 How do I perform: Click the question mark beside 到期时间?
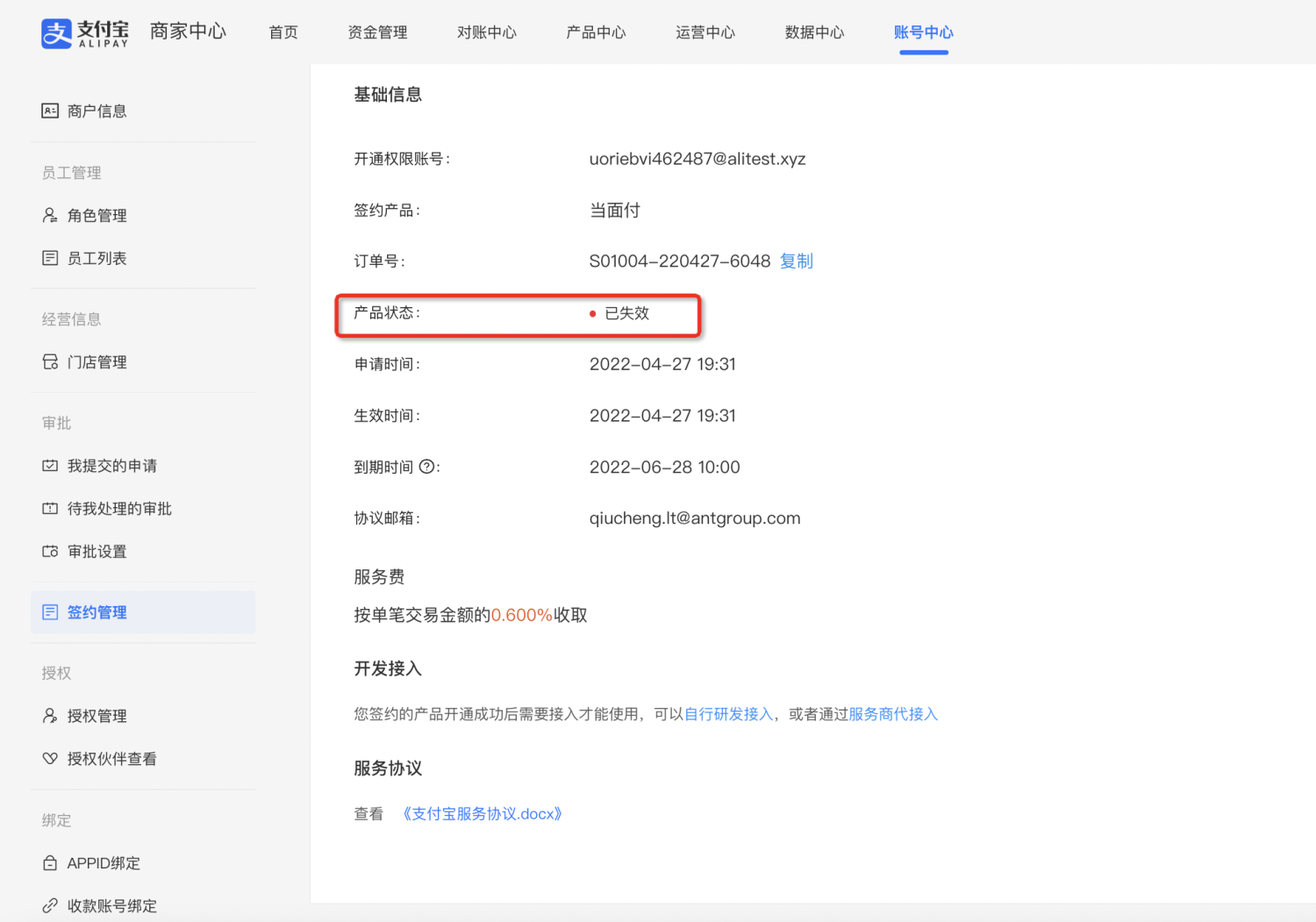(426, 467)
